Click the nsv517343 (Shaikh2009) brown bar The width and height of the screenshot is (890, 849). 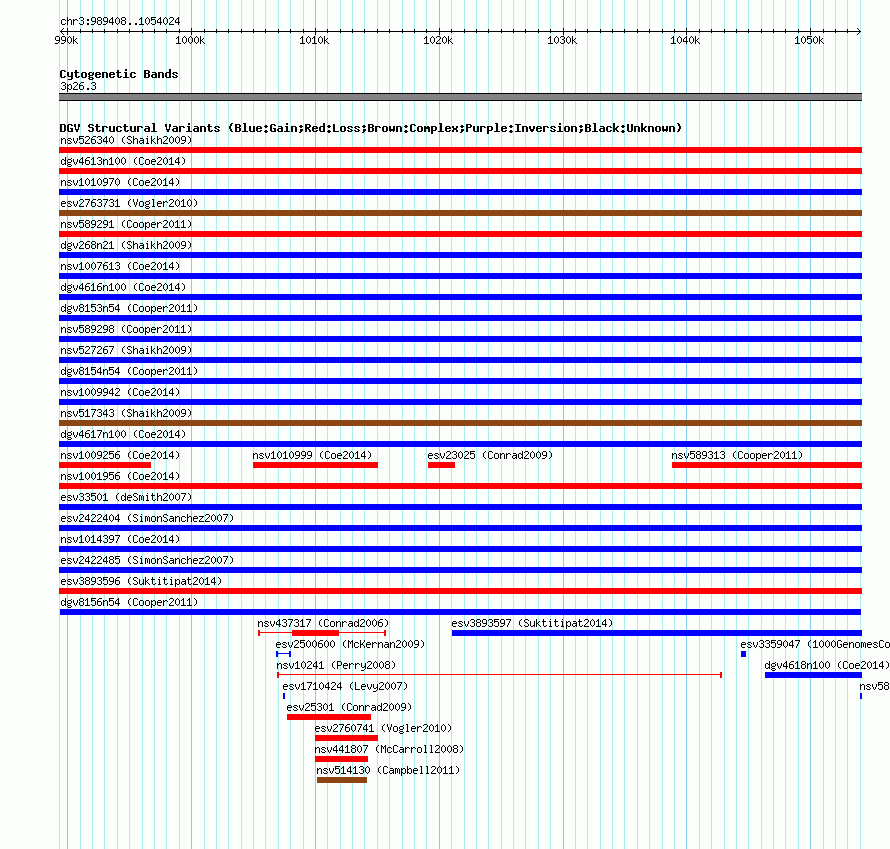tap(460, 423)
